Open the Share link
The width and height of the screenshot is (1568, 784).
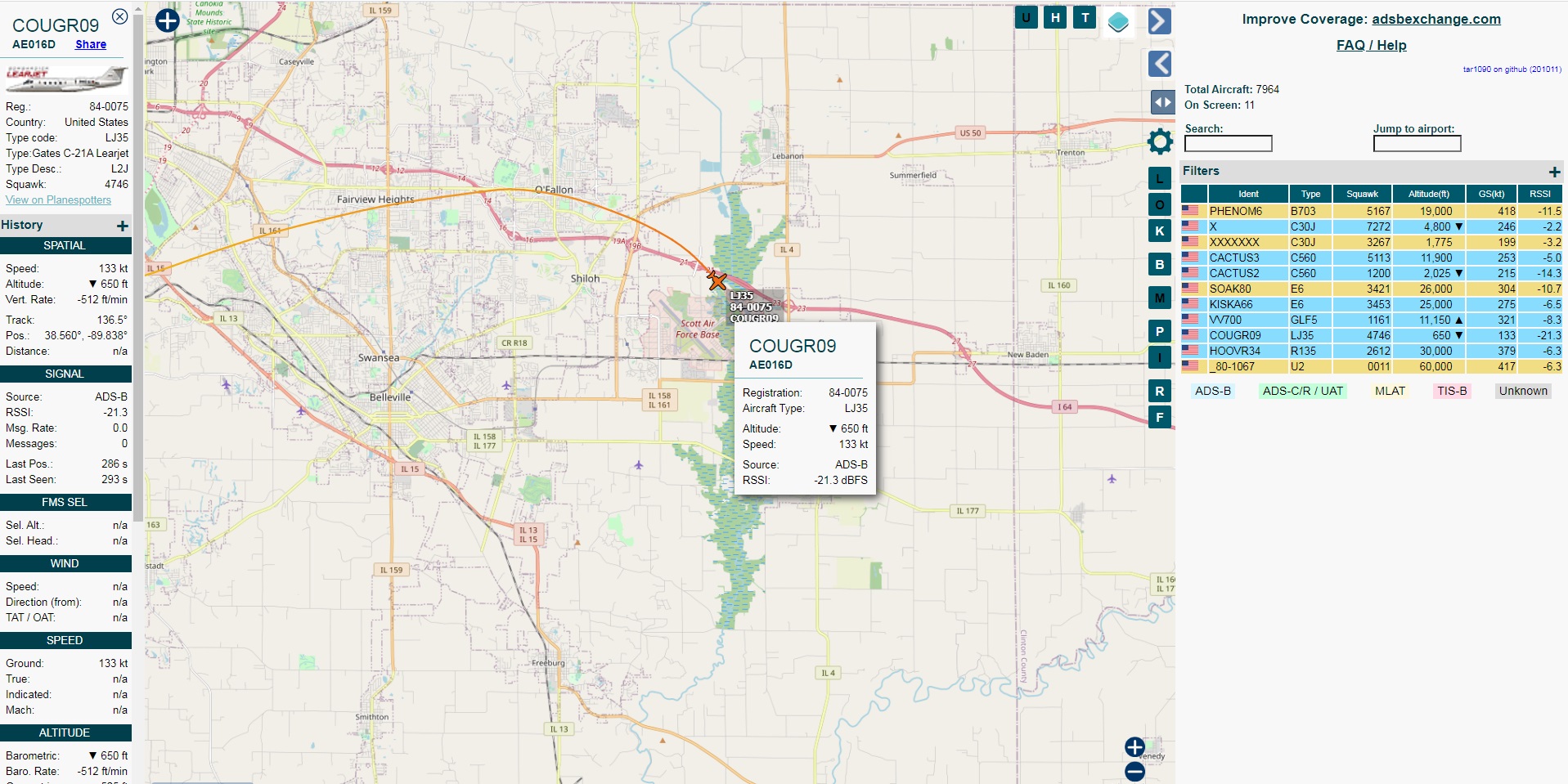click(x=91, y=44)
